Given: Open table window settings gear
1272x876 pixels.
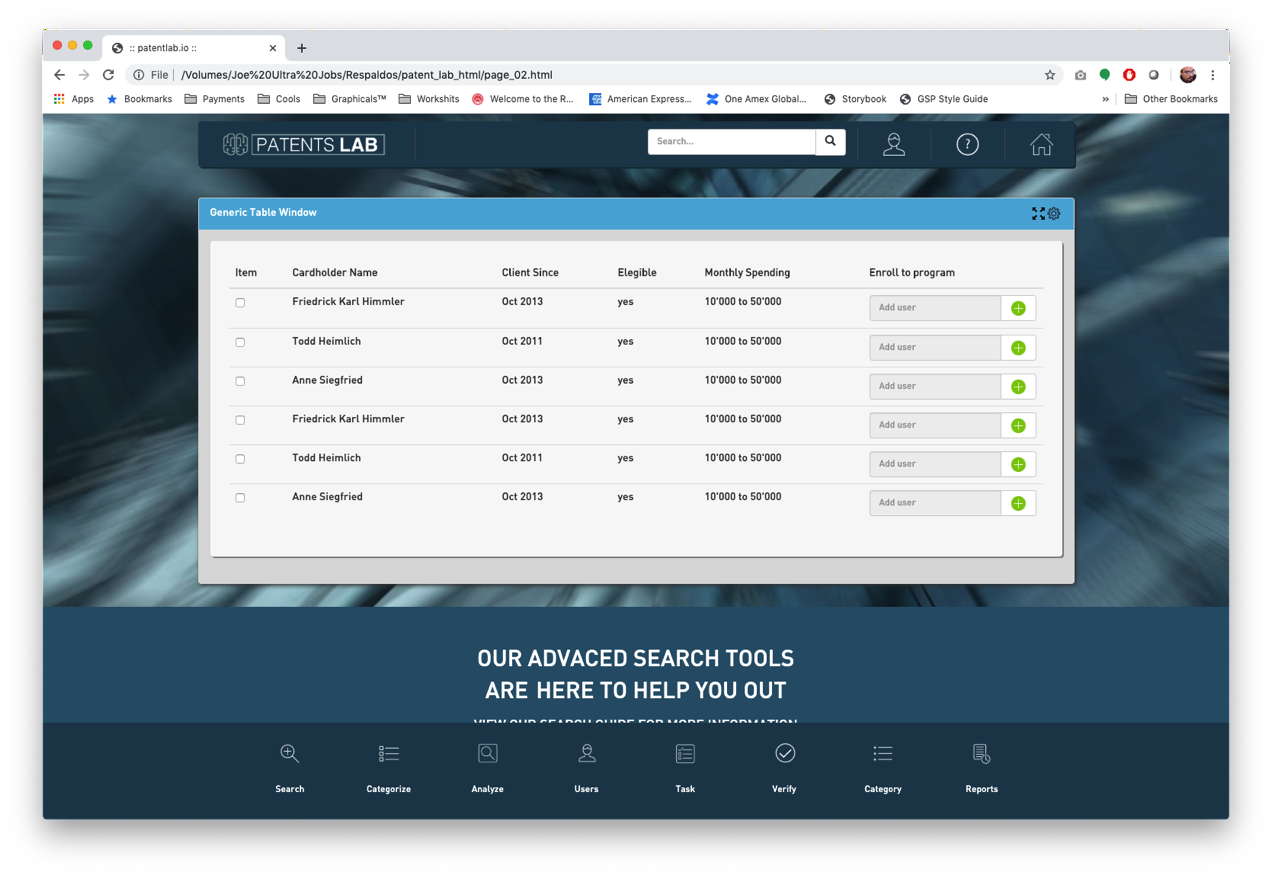Looking at the screenshot, I should click(1054, 213).
